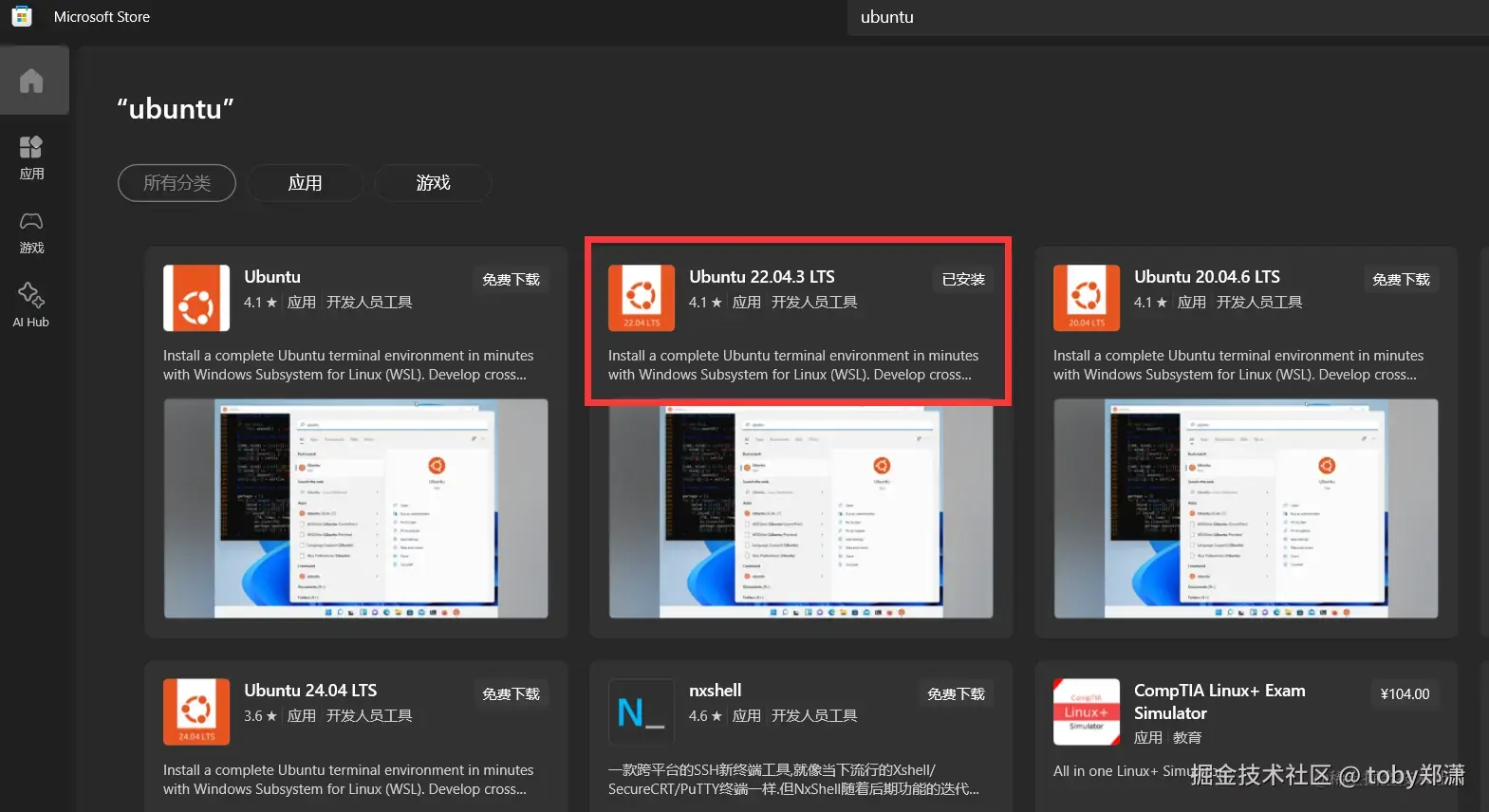The image size is (1489, 812).
Task: Click the Ubuntu 22.04.3 LTS app icon
Action: click(642, 298)
